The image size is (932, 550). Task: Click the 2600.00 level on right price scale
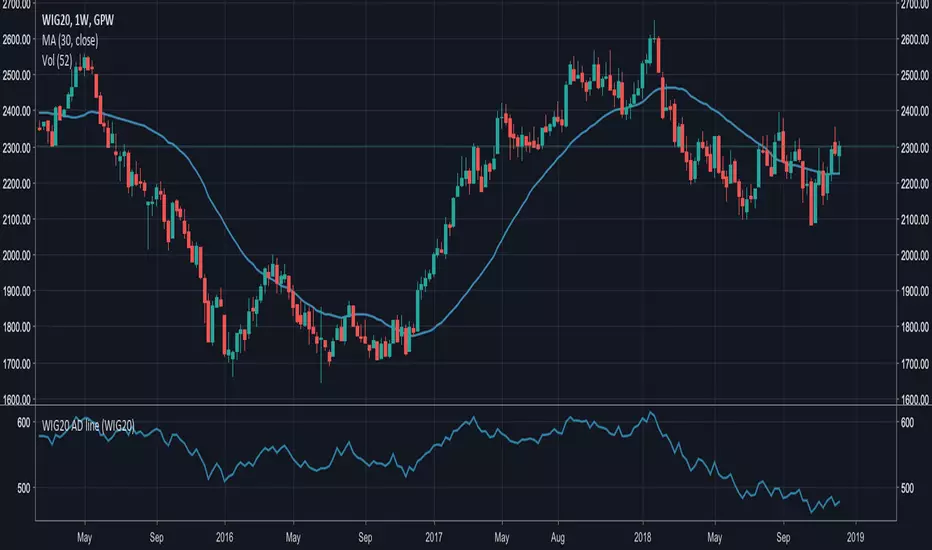(914, 40)
